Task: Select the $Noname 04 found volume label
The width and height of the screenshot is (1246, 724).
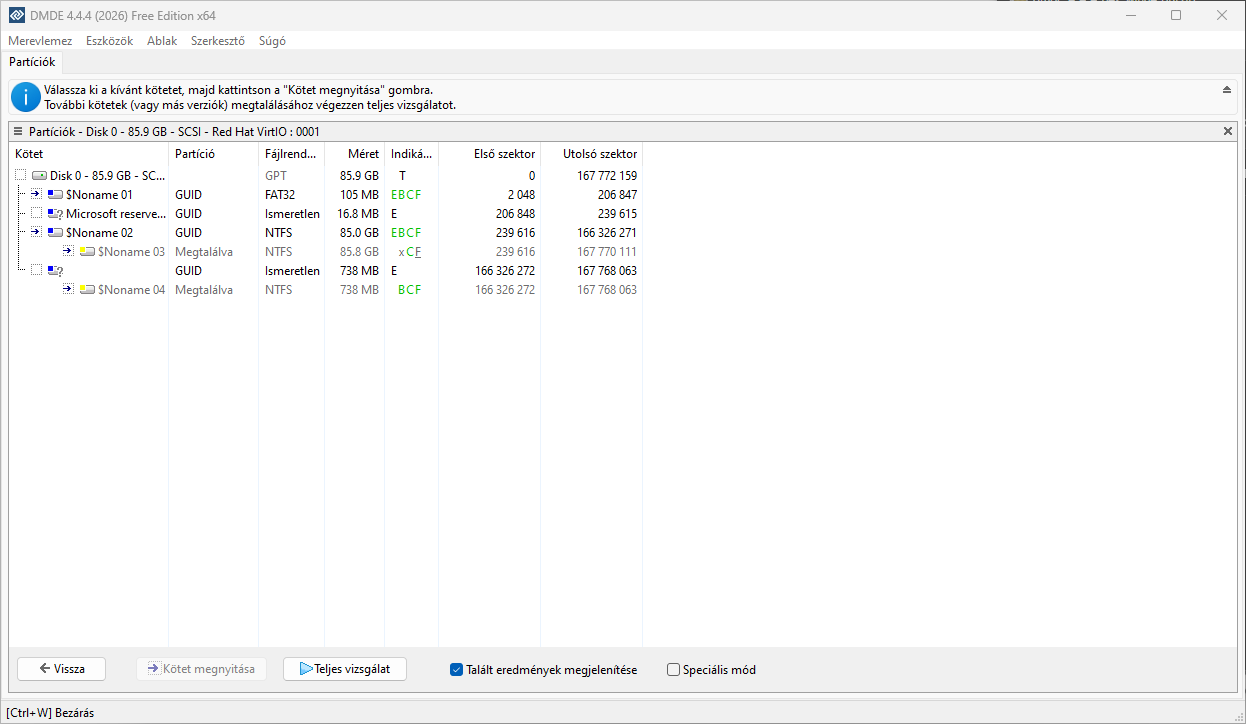Action: tap(131, 290)
